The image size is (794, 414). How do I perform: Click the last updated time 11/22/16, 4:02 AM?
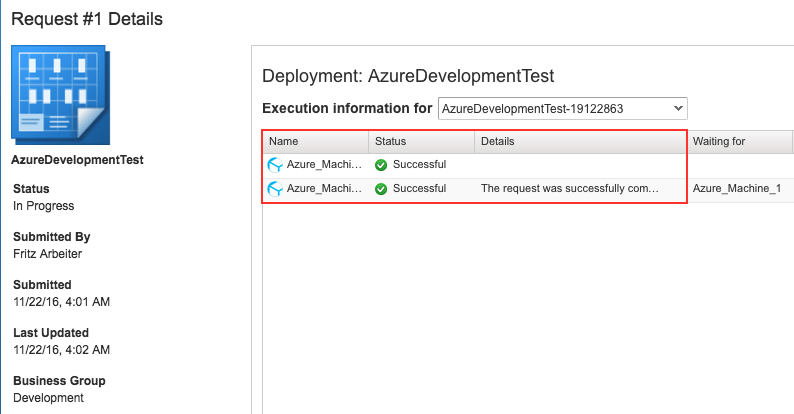coord(61,350)
